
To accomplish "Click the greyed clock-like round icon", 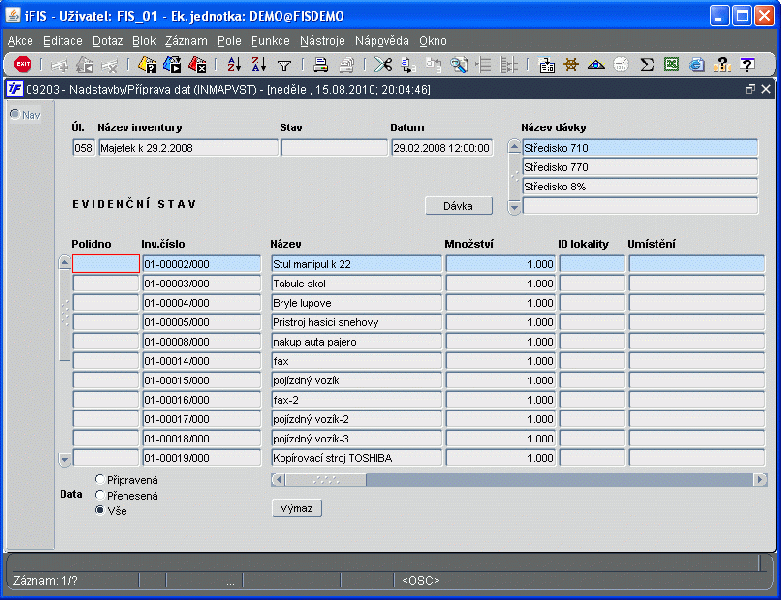I will pos(621,64).
